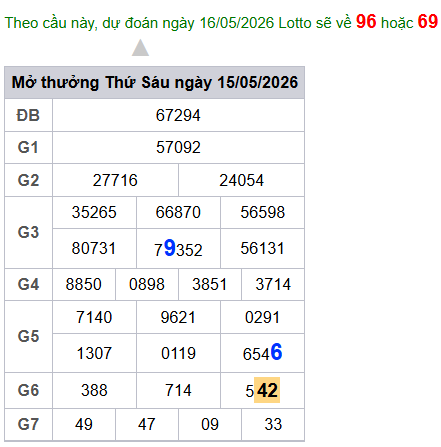This screenshot has height=447, width=441.
Task: Click the G2 row label
Action: pos(28,180)
